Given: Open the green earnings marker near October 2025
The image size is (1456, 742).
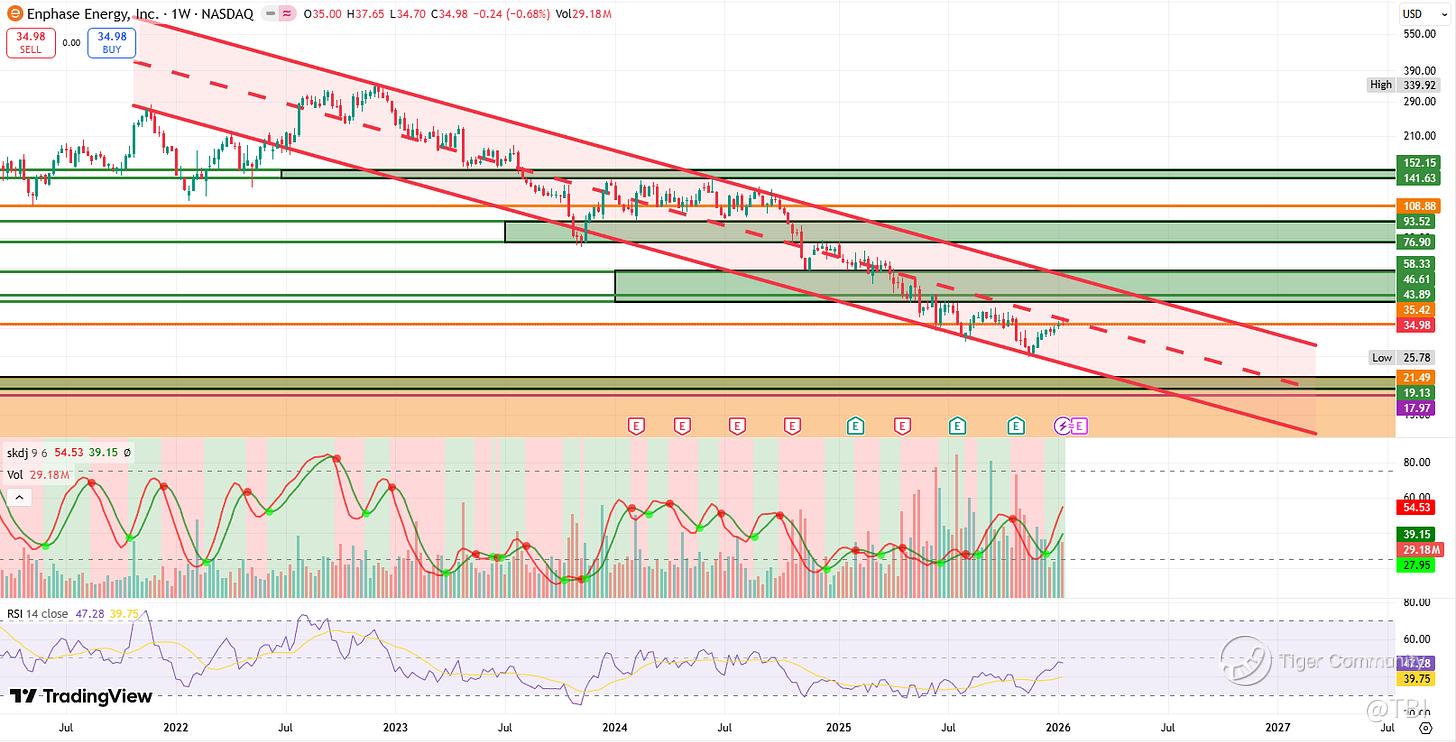Looking at the screenshot, I should 1016,426.
